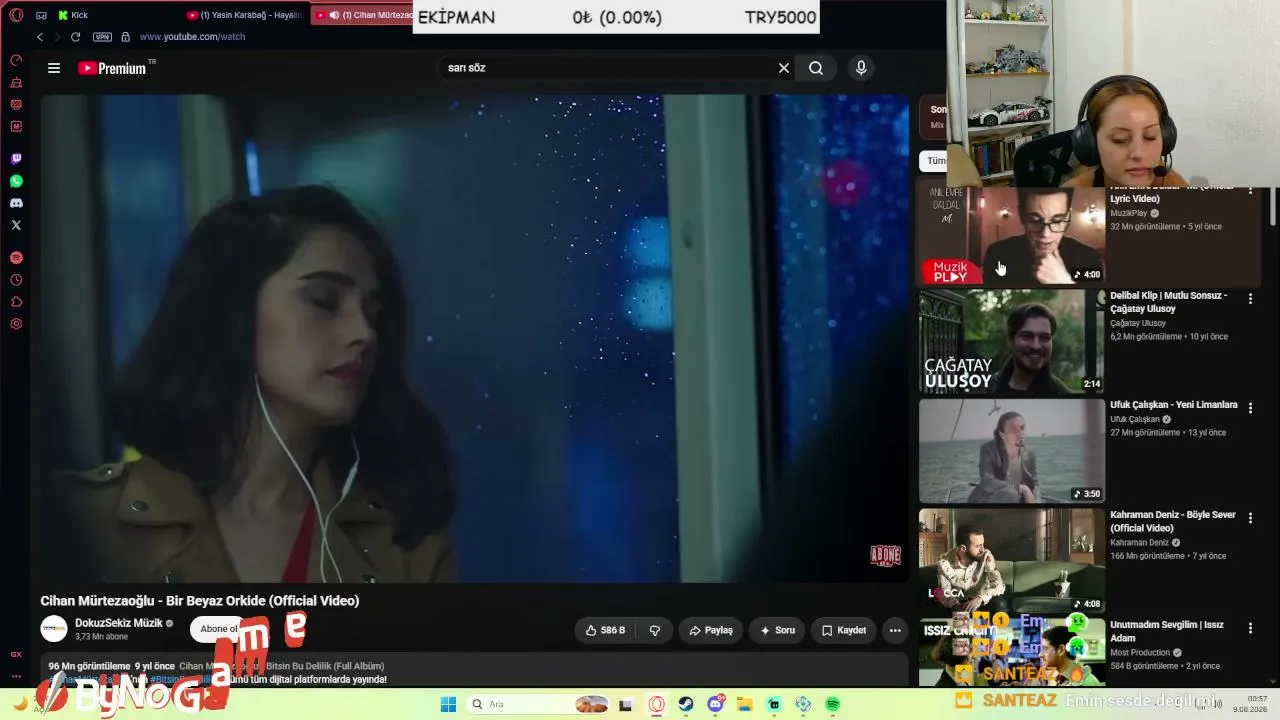
Task: Share the video via Paylaş
Action: point(711,630)
